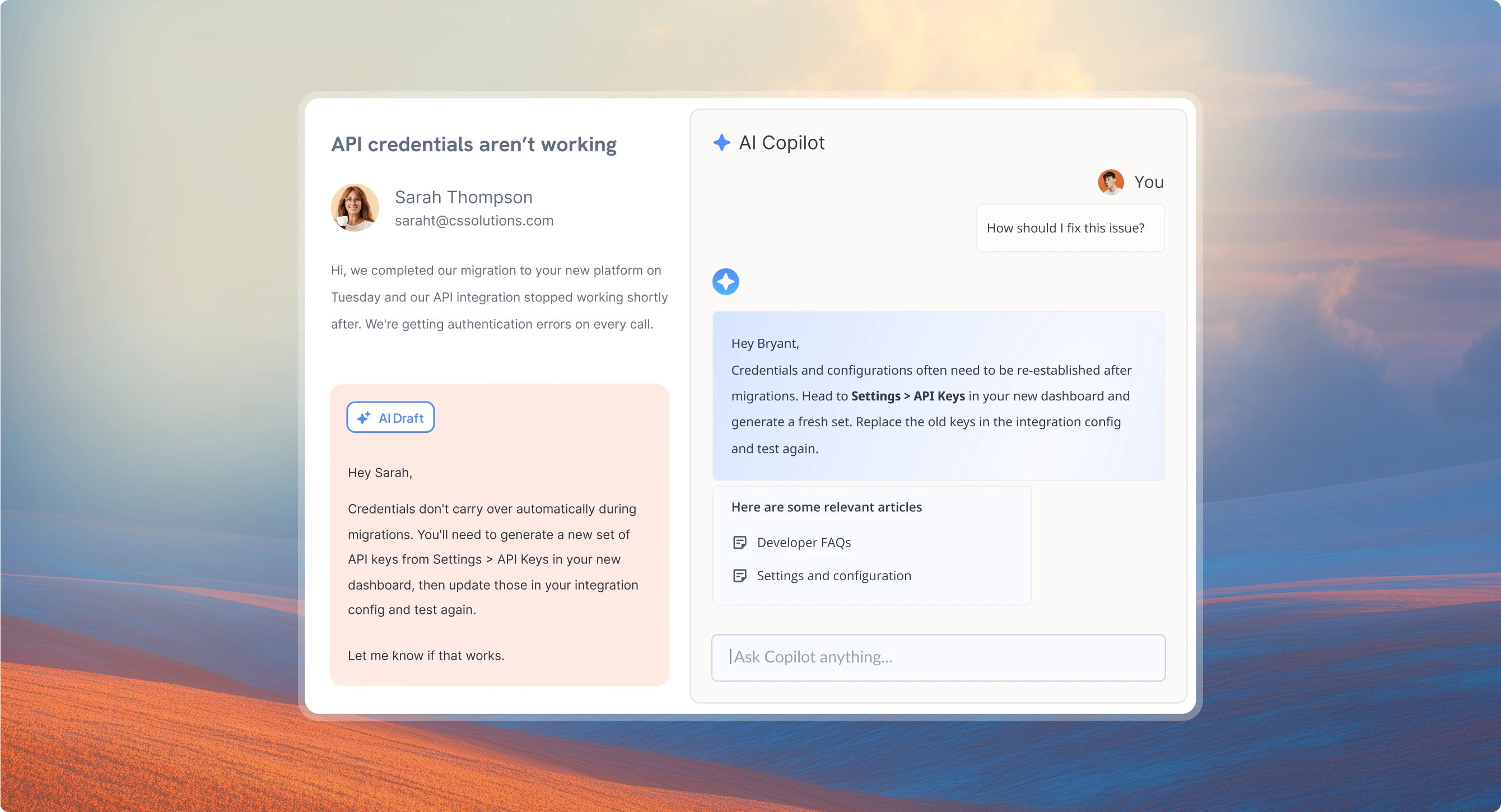Click the AI Copilot sparkle icon in header
Screen dimensions: 1501x812
click(x=721, y=143)
